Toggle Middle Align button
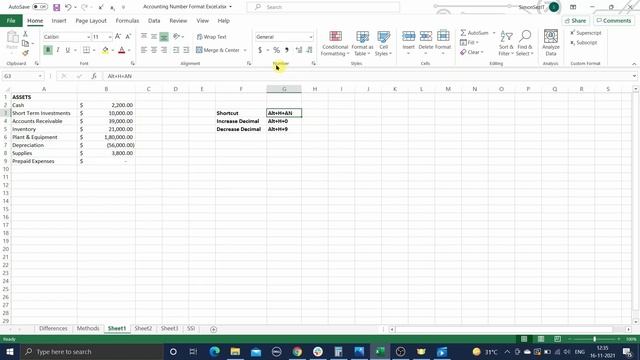 click(x=154, y=37)
